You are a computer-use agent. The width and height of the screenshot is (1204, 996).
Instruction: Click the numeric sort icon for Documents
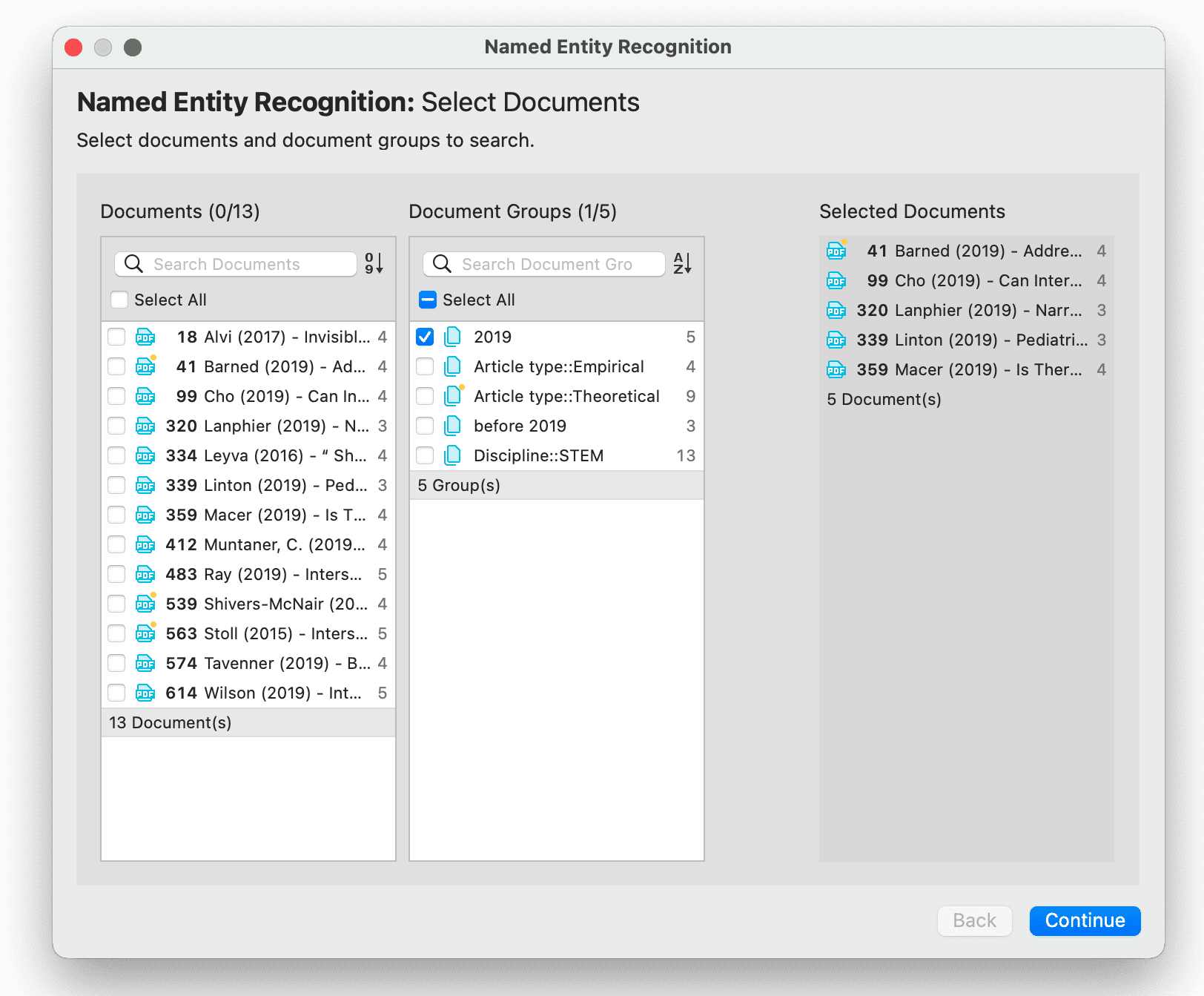374,264
